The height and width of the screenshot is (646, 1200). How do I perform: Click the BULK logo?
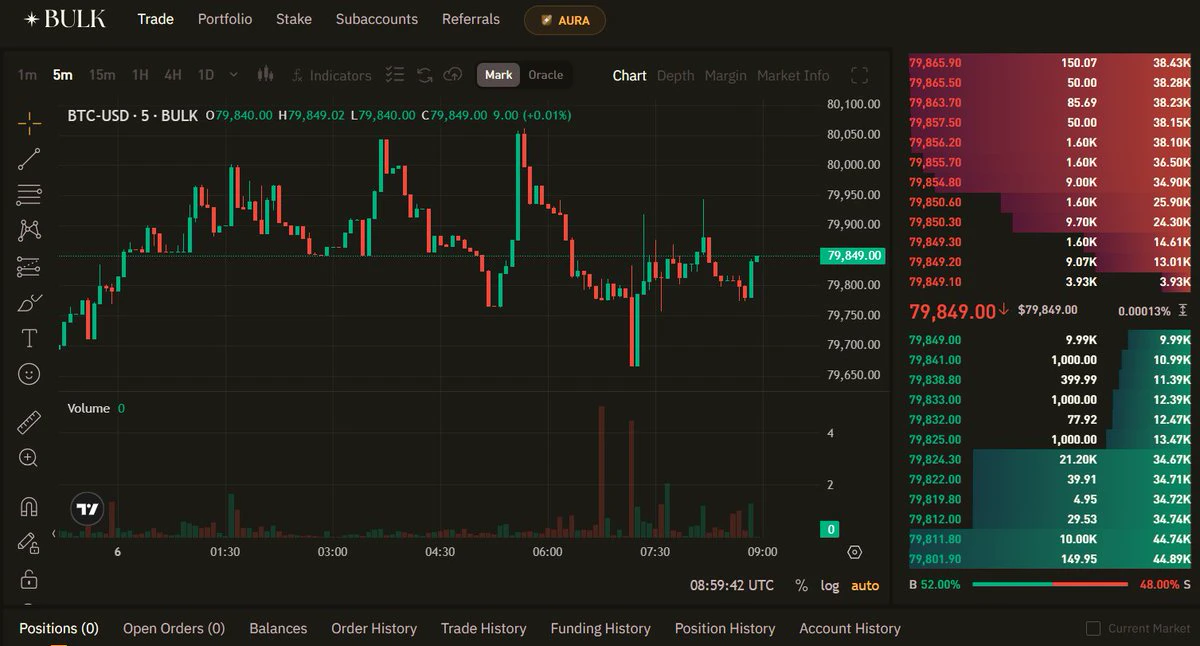pos(65,19)
